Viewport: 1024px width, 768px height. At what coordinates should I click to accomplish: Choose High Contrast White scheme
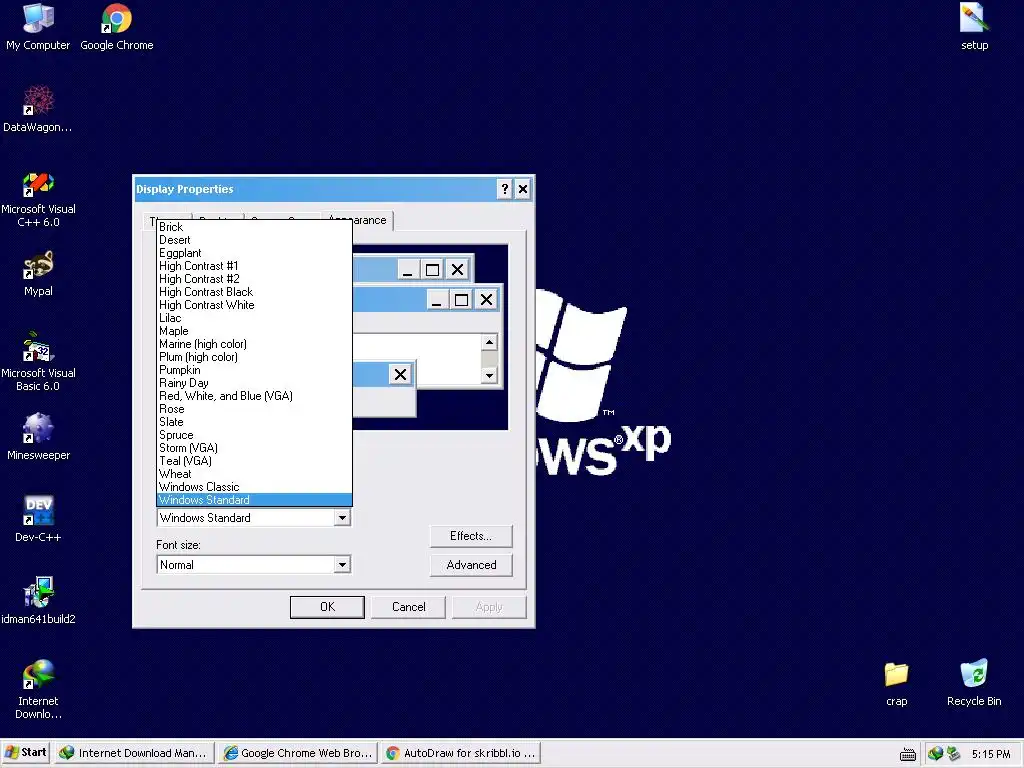(x=255, y=305)
